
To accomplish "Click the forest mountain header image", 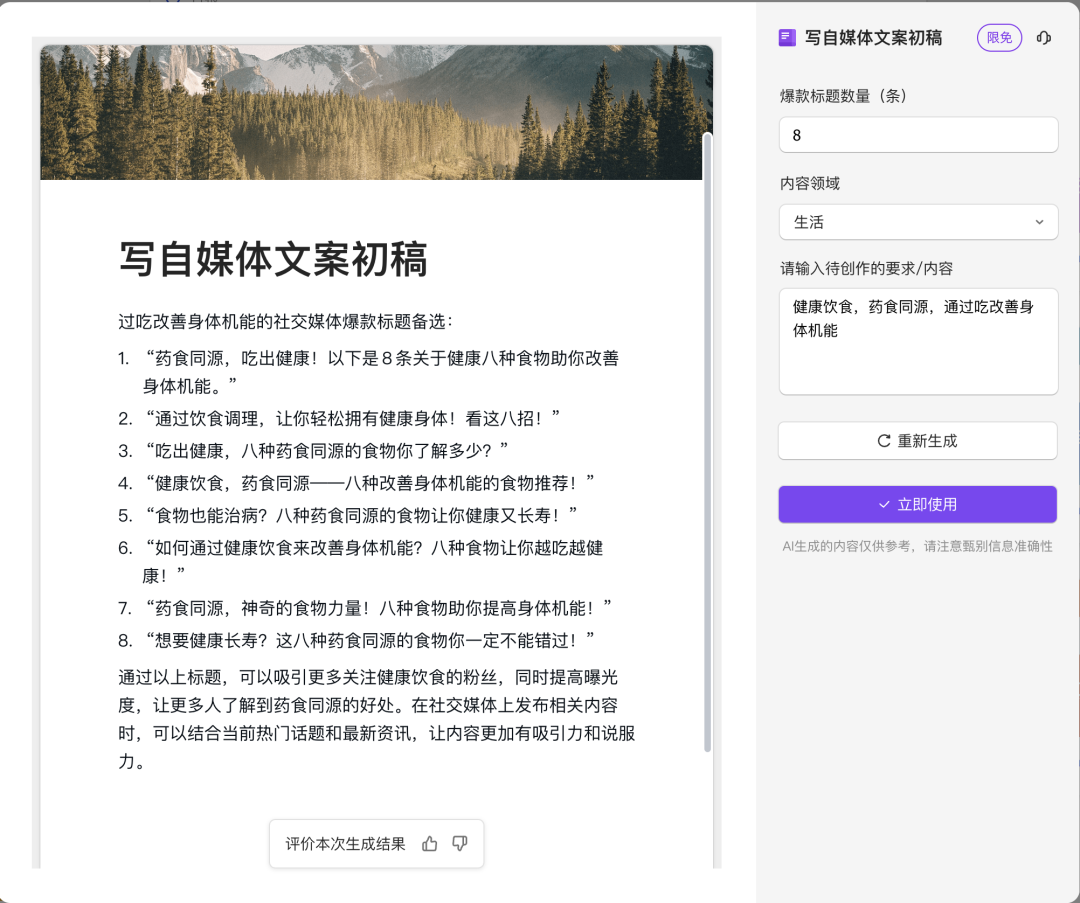I will (376, 112).
